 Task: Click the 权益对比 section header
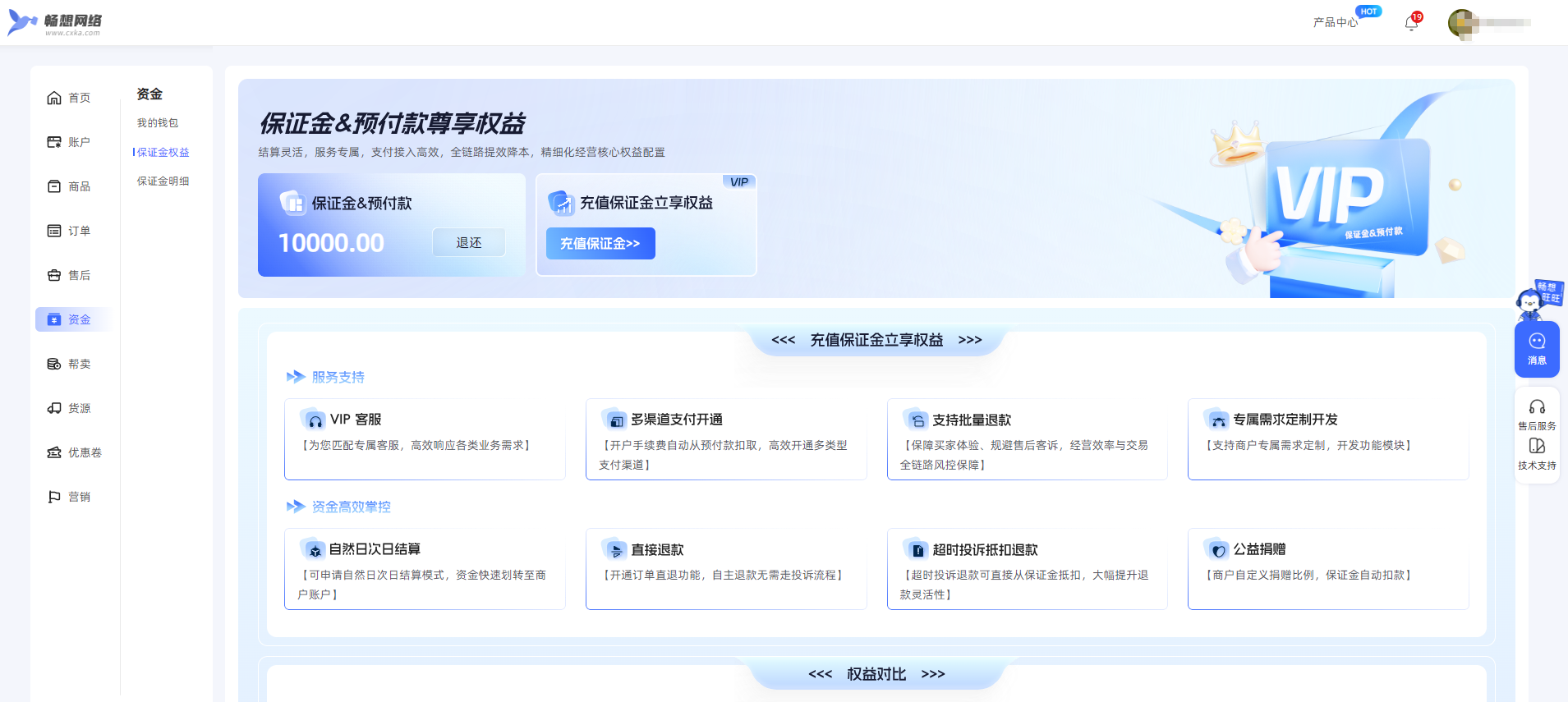[x=876, y=674]
